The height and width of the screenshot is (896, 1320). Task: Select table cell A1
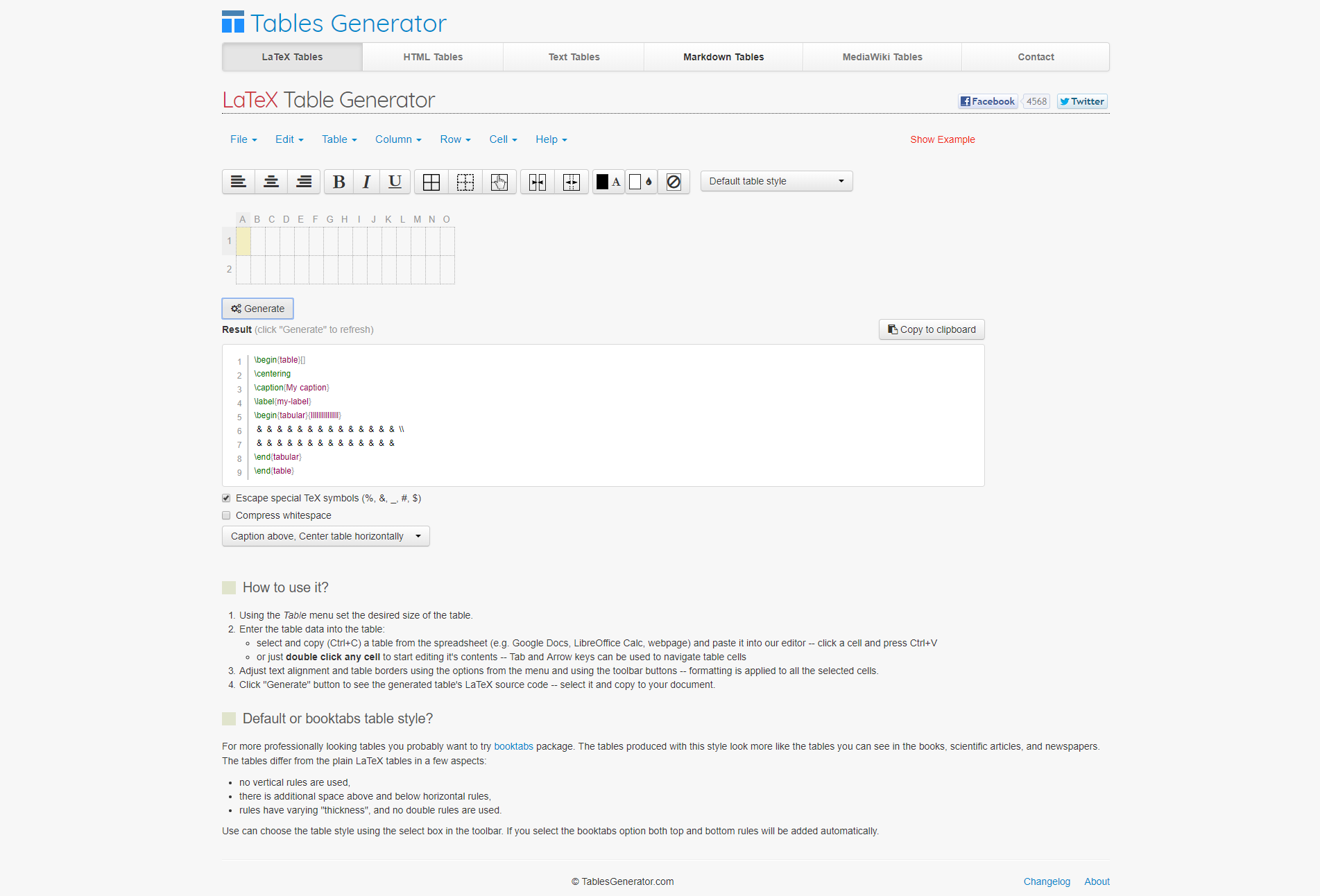[243, 241]
